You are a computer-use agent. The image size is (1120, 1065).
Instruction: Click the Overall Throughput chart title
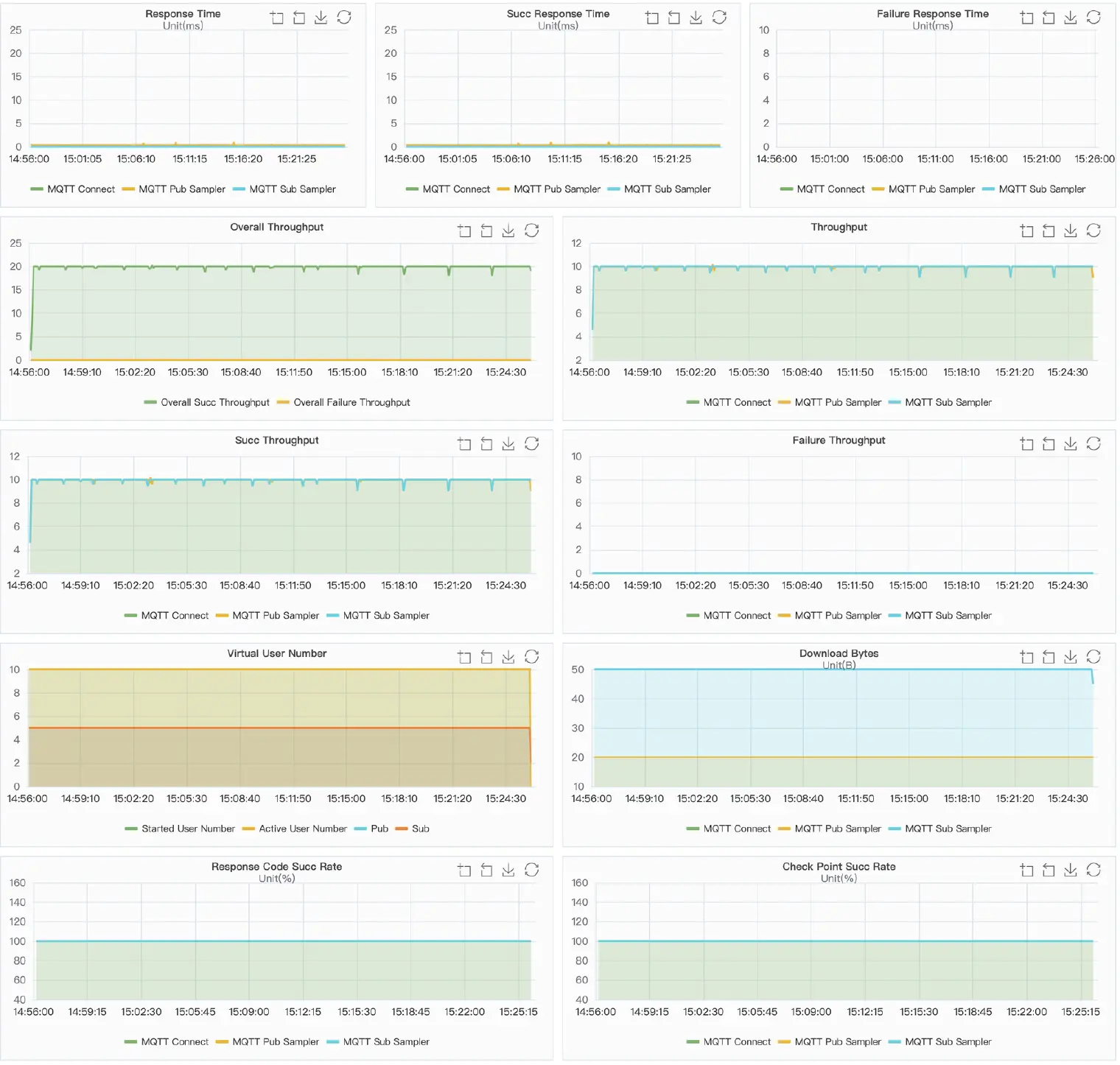pos(277,227)
